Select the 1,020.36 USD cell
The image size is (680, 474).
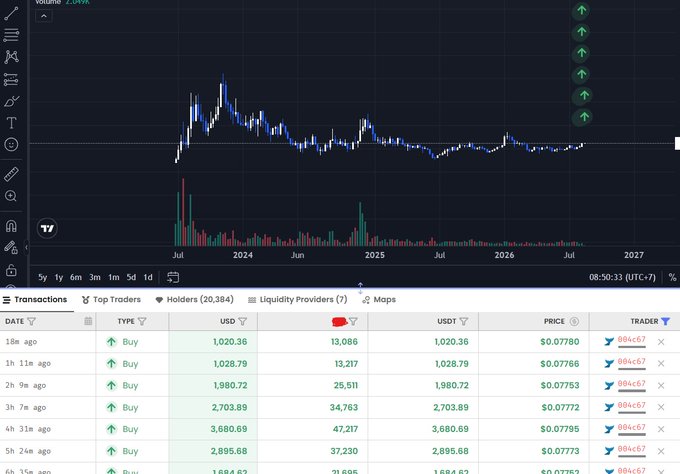coord(213,342)
